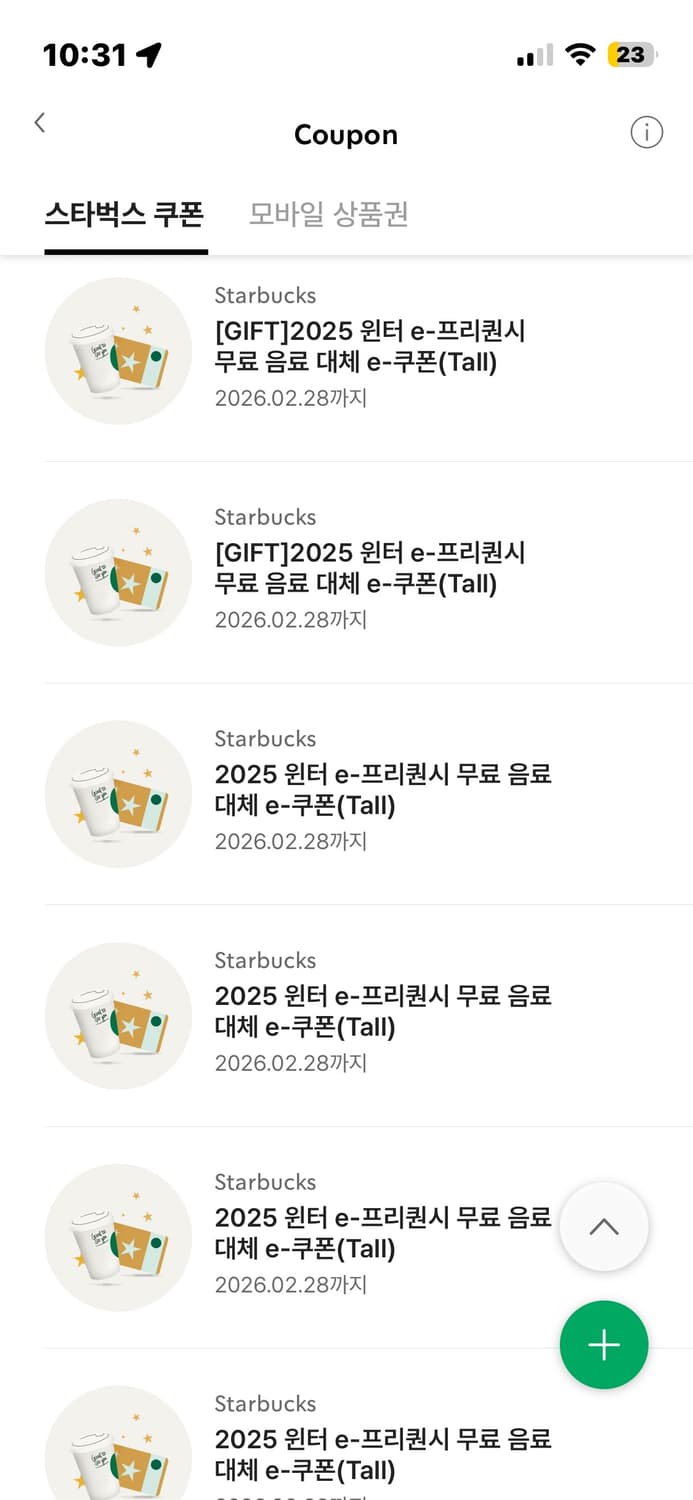Open the first [GIFT] winter e-frequency coupon thumbnail
This screenshot has width=693, height=1500.
pos(118,349)
